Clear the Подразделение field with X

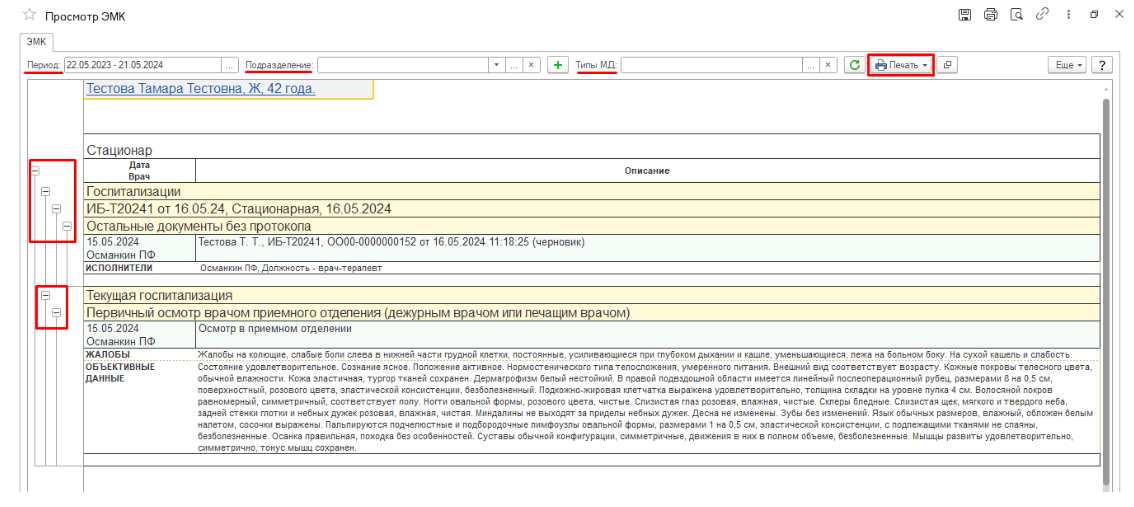tap(531, 65)
